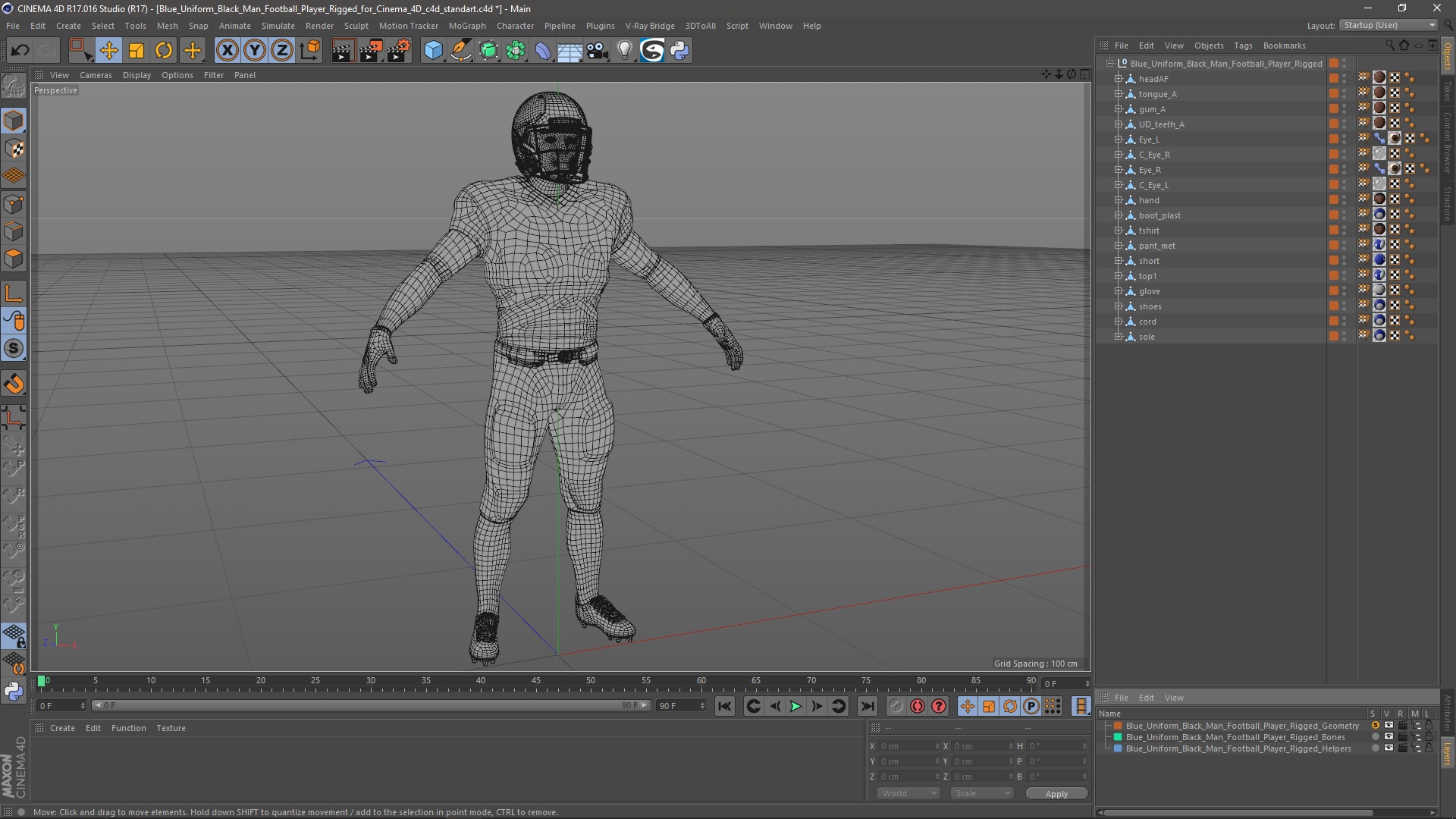Expand the tongue_A object

point(1118,94)
